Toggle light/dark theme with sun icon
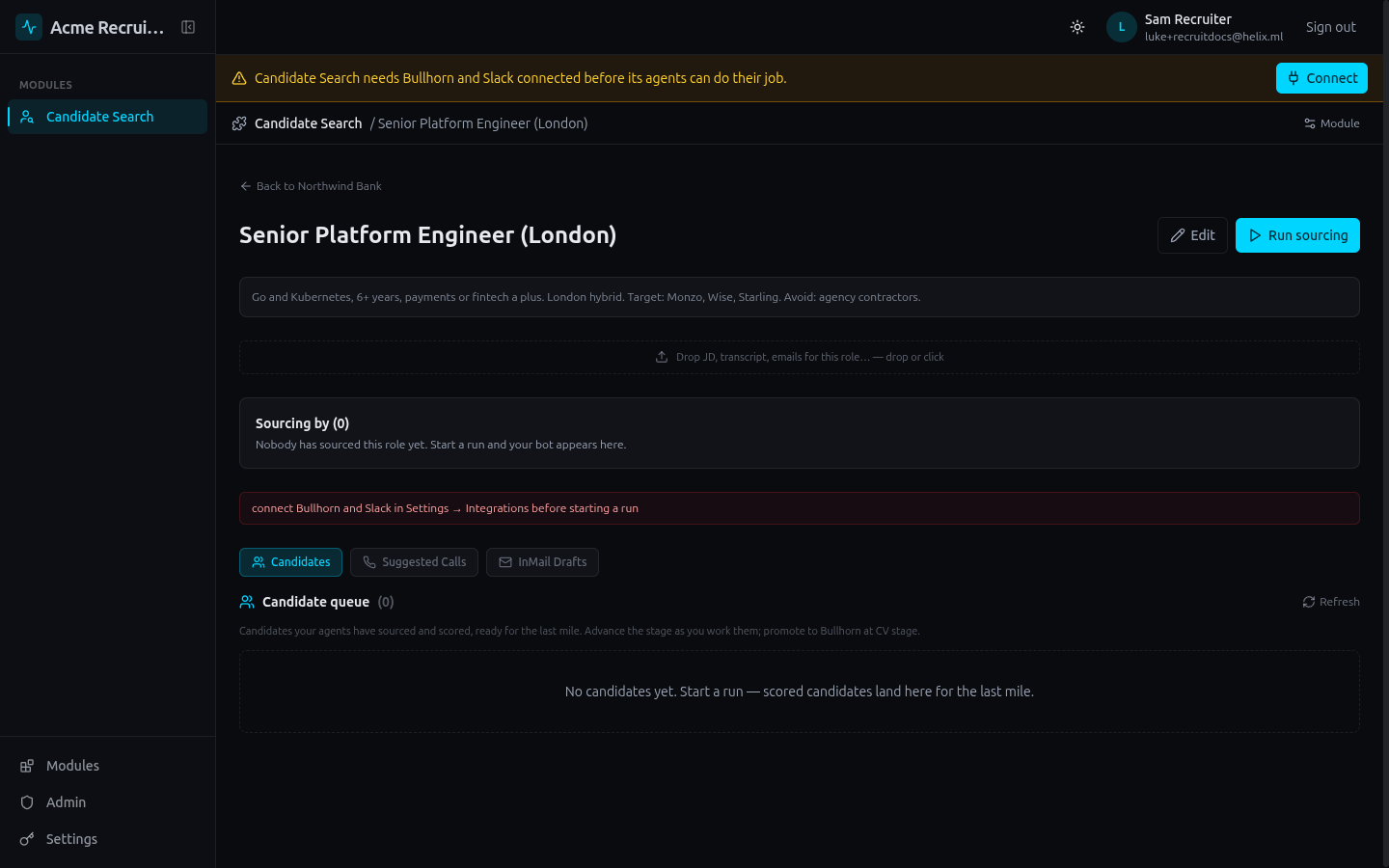 (x=1077, y=27)
